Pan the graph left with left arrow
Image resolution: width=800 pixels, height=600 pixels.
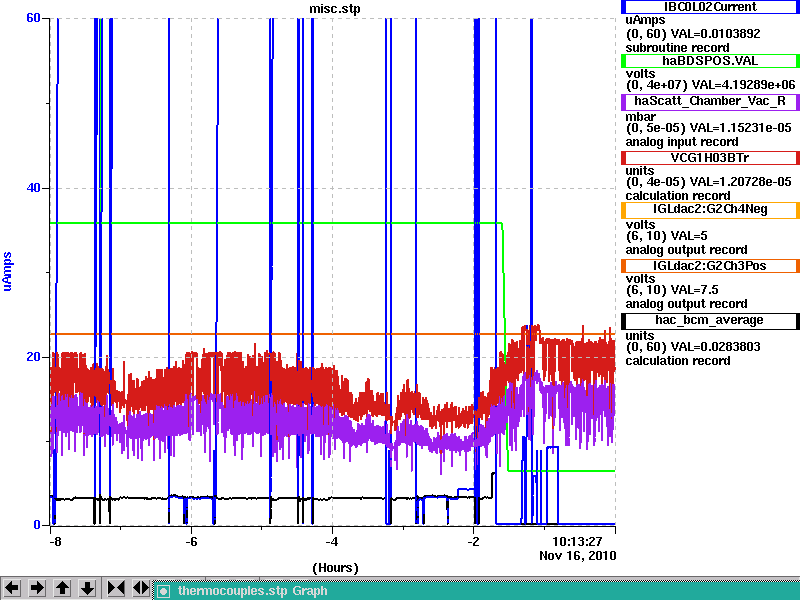click(x=12, y=588)
